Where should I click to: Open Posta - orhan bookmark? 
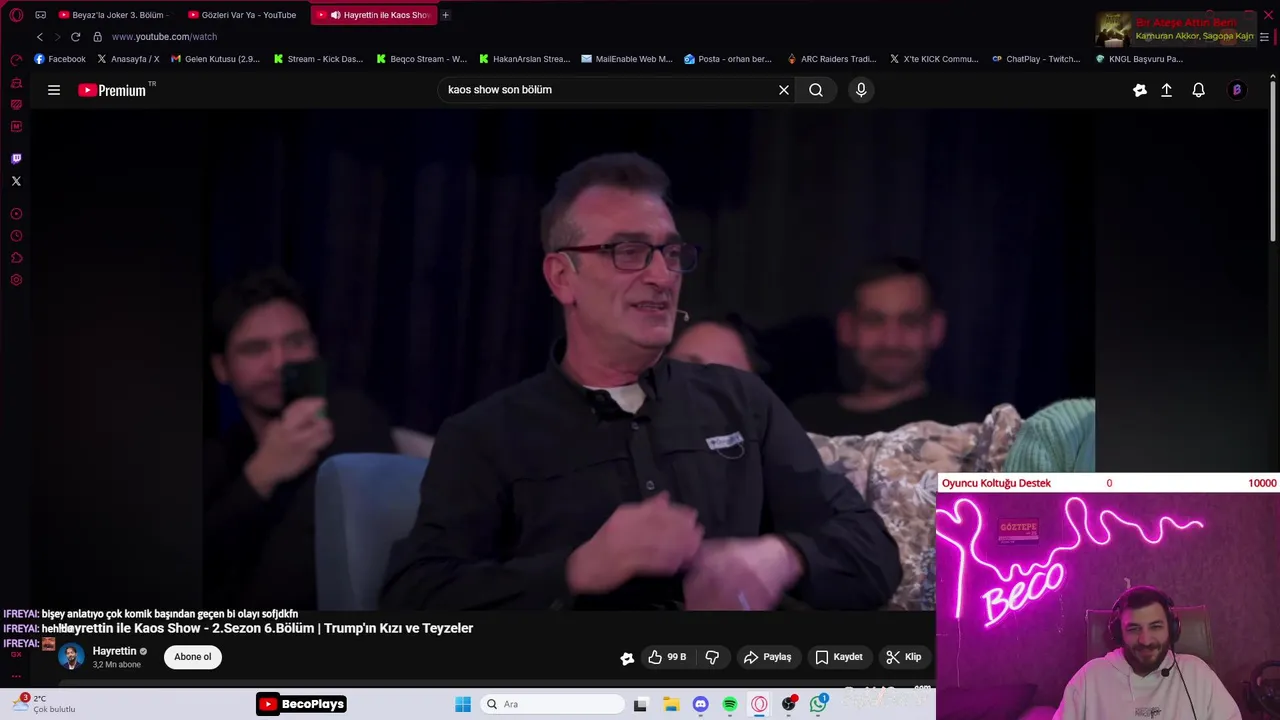coord(728,59)
